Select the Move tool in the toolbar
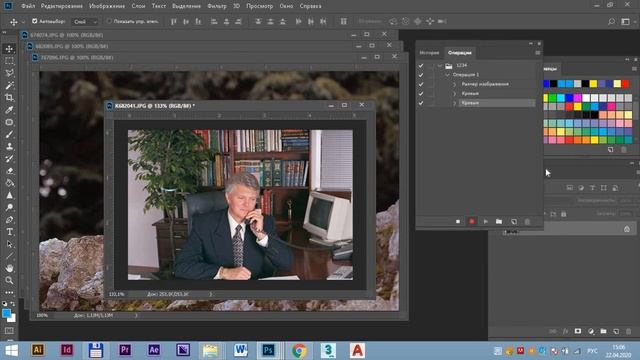The image size is (640, 360). 9,49
